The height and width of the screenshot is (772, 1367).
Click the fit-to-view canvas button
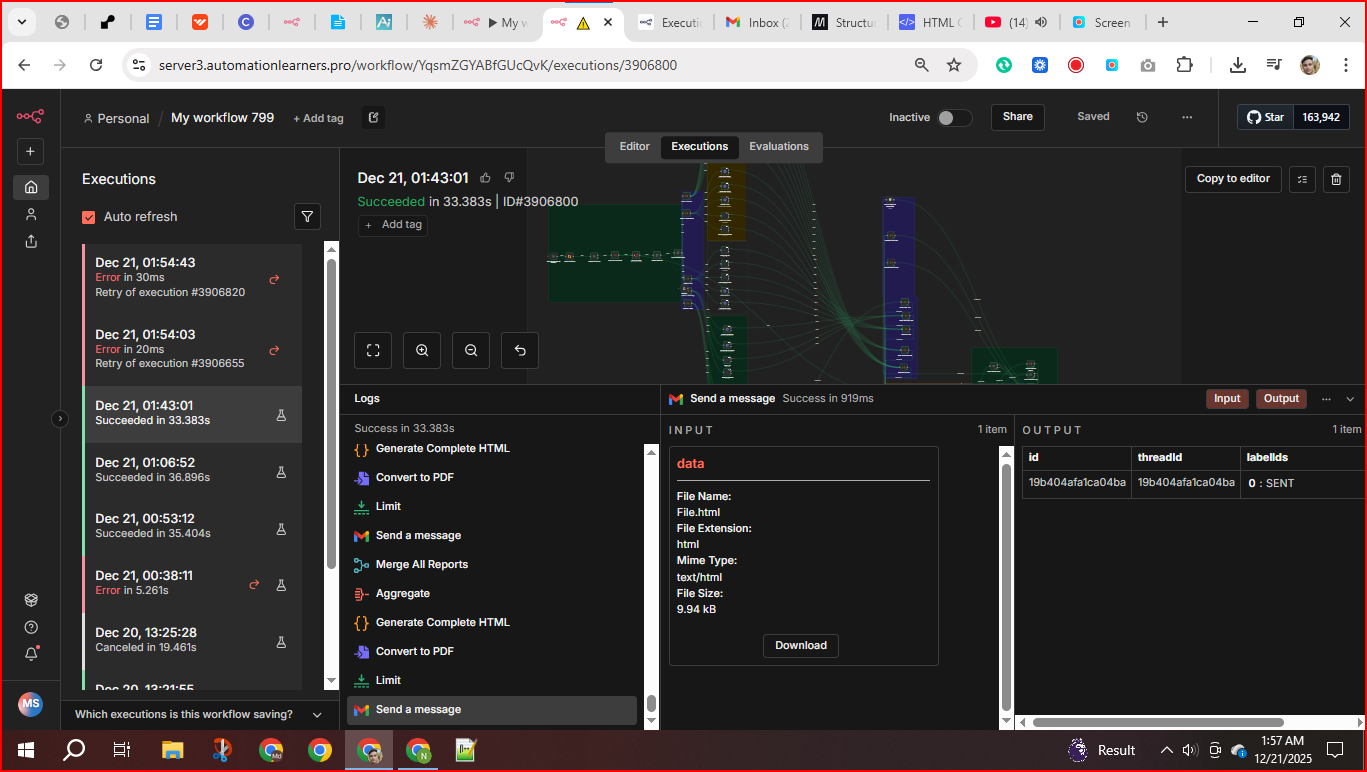click(373, 350)
